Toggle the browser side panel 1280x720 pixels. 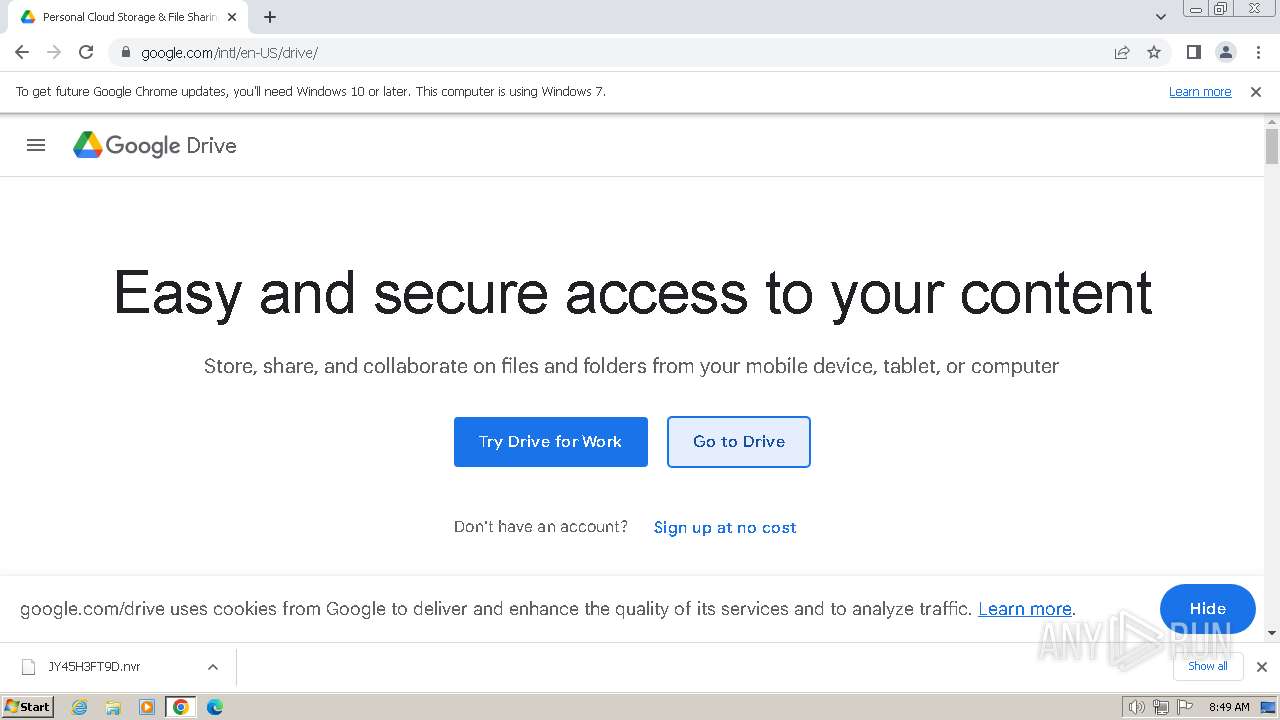click(1193, 52)
